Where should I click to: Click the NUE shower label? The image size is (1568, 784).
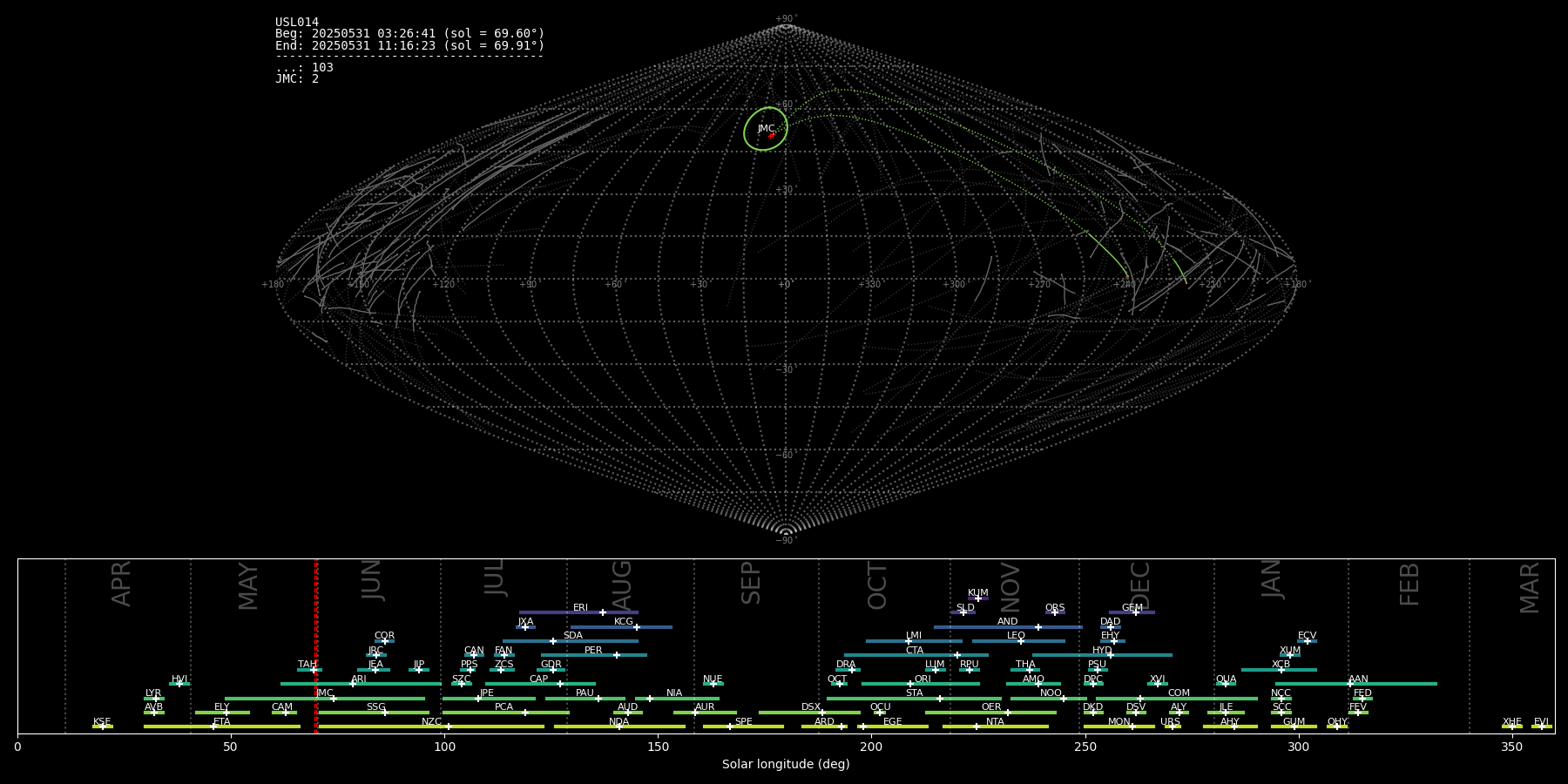tap(713, 679)
